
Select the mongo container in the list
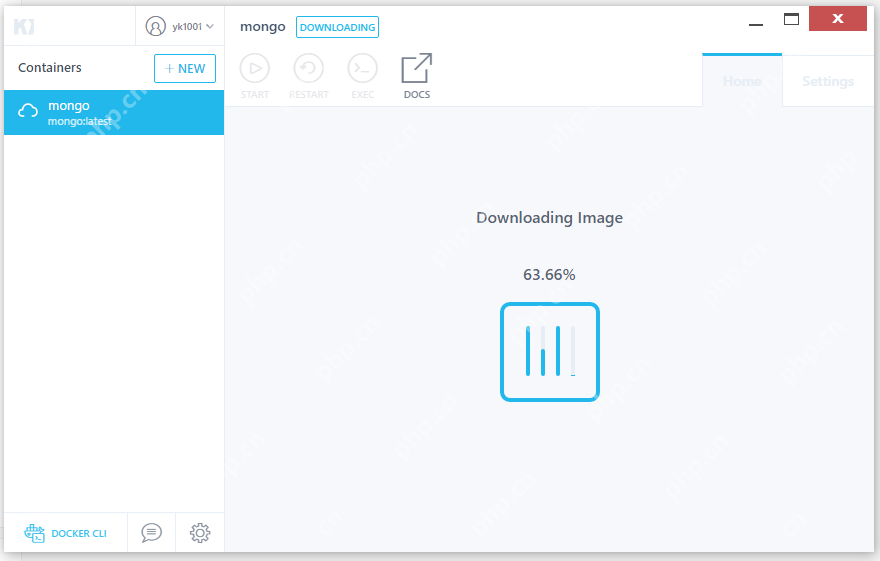pos(114,112)
